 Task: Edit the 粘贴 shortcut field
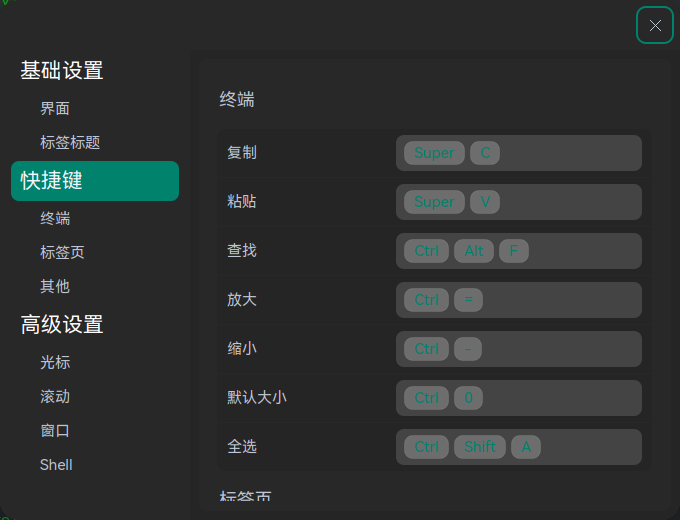pos(519,202)
